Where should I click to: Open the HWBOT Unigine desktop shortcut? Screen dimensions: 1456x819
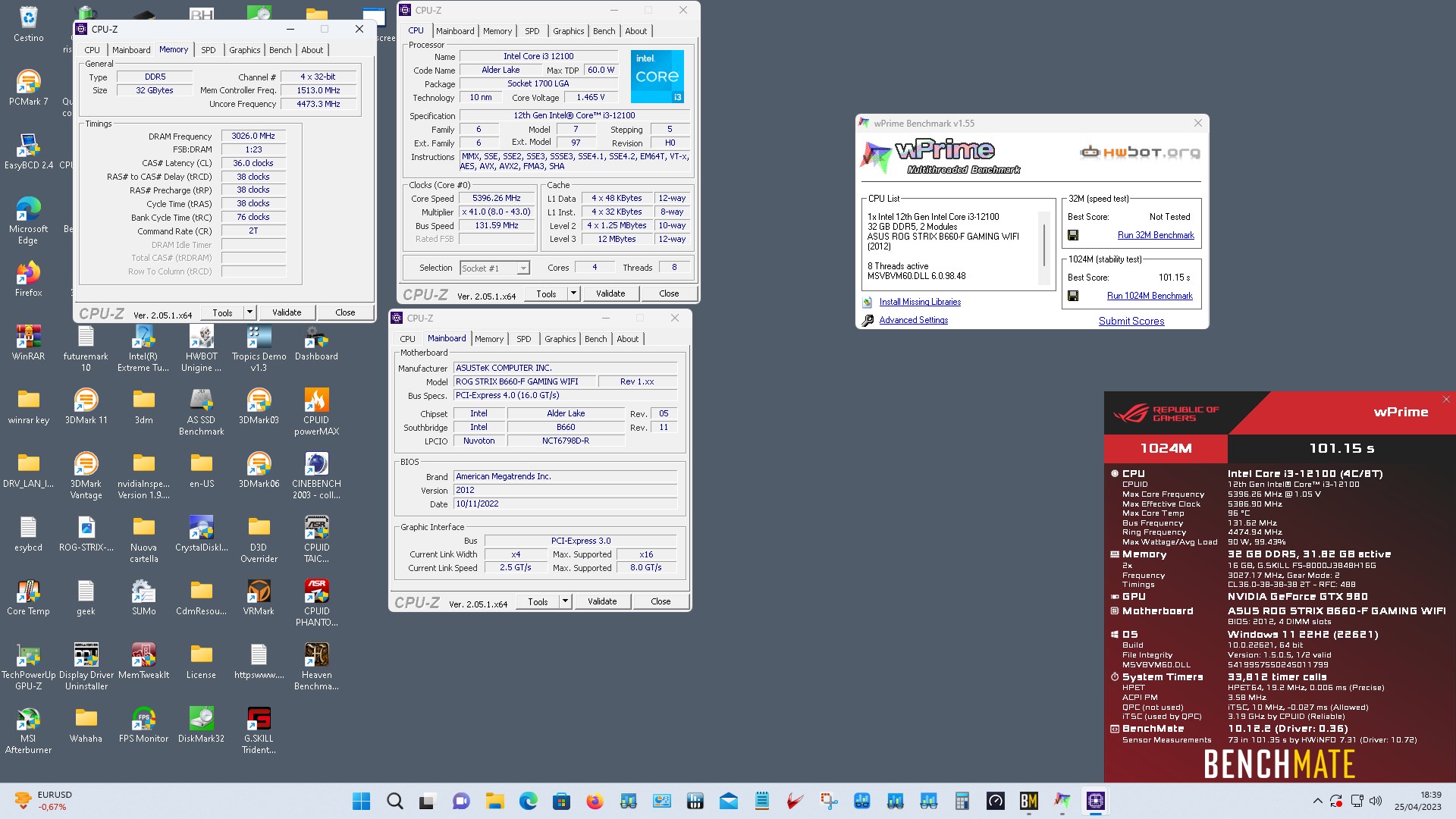click(201, 348)
